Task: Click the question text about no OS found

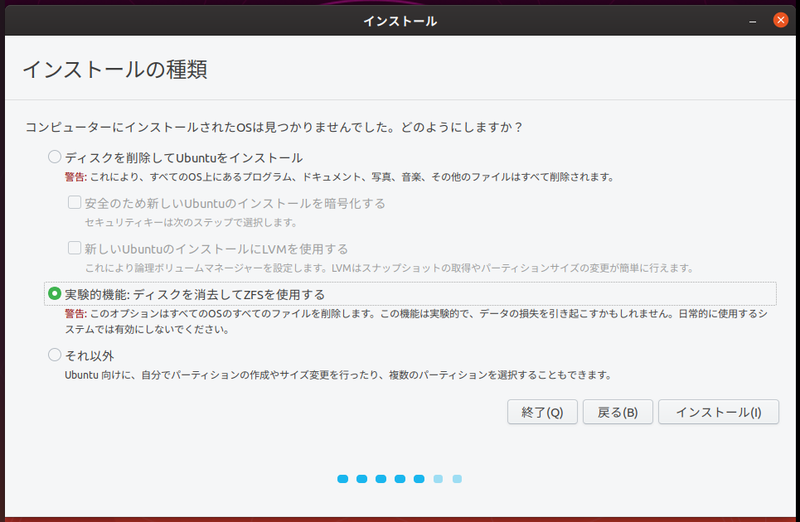Action: 274,127
